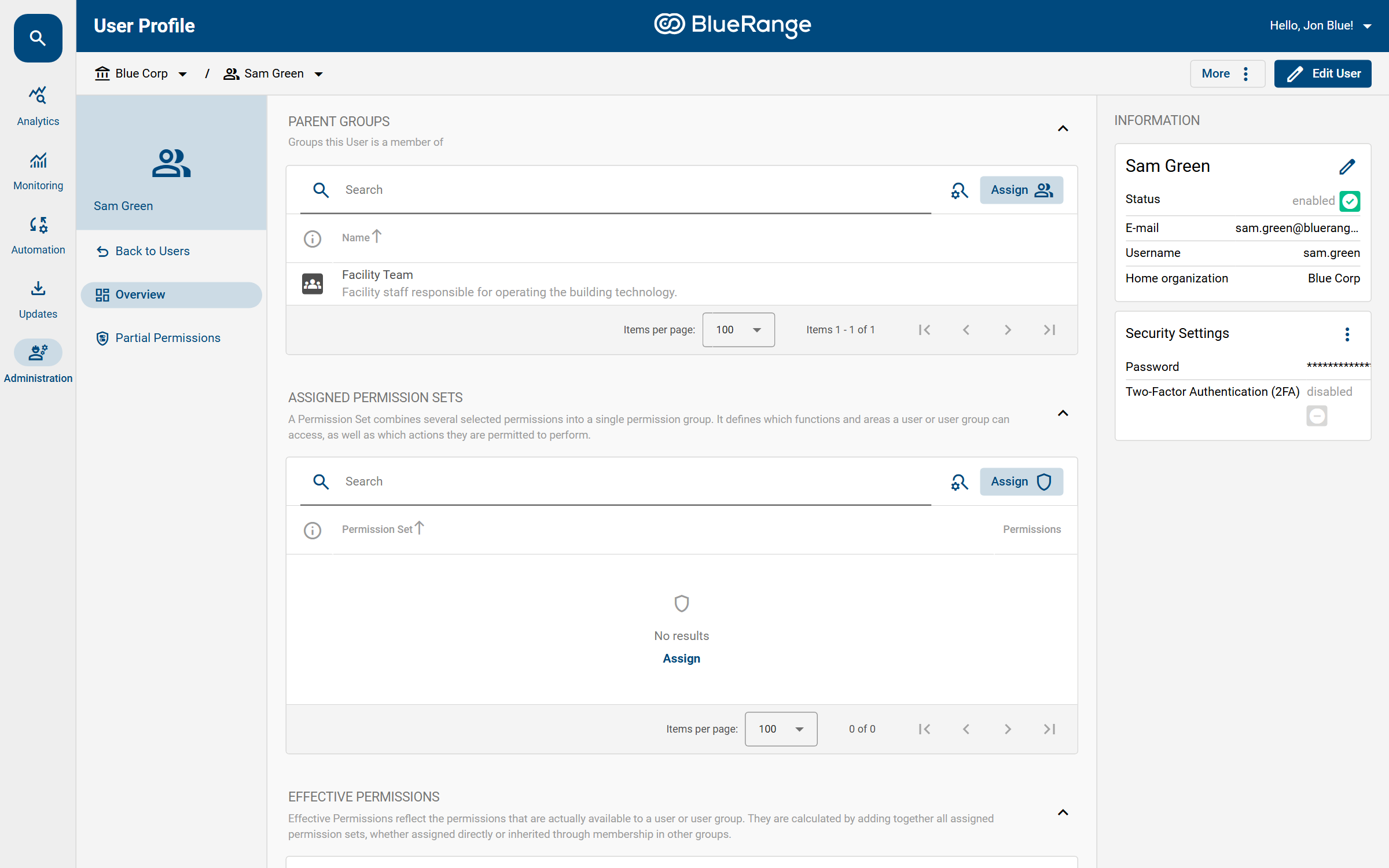Sort by the Name column
This screenshot has width=1389, height=868.
click(x=361, y=237)
